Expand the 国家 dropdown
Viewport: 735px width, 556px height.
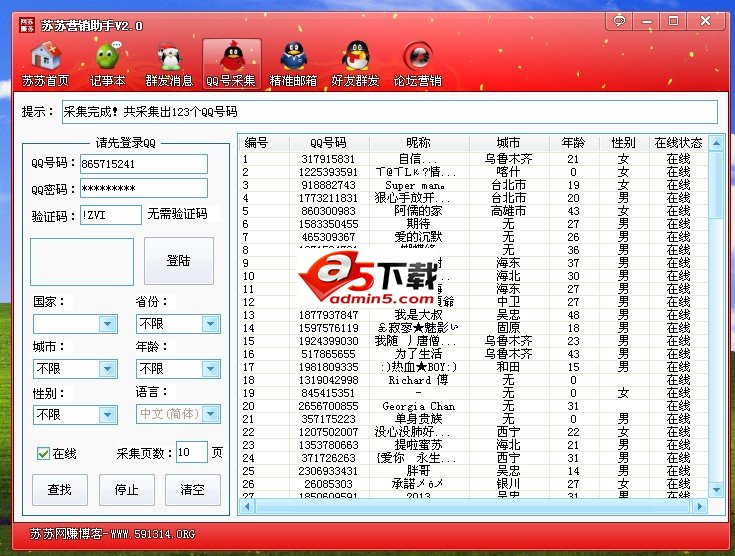[x=108, y=324]
